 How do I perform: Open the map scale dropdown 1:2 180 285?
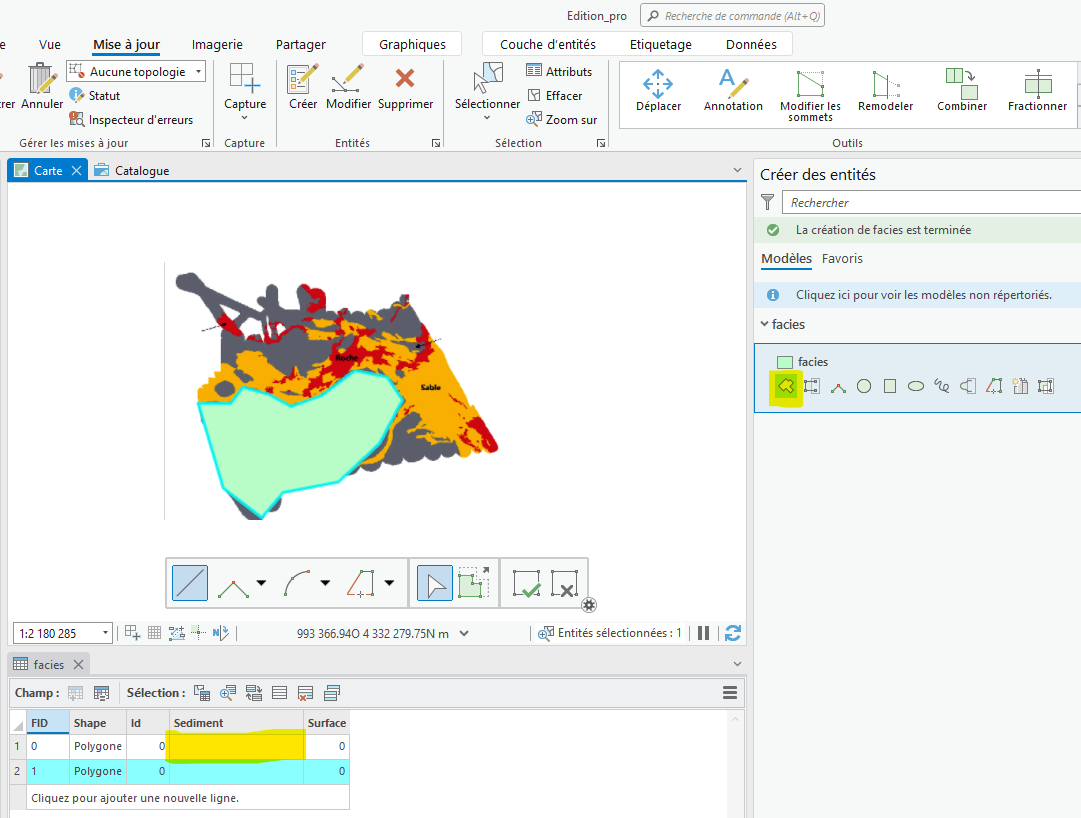coord(106,633)
